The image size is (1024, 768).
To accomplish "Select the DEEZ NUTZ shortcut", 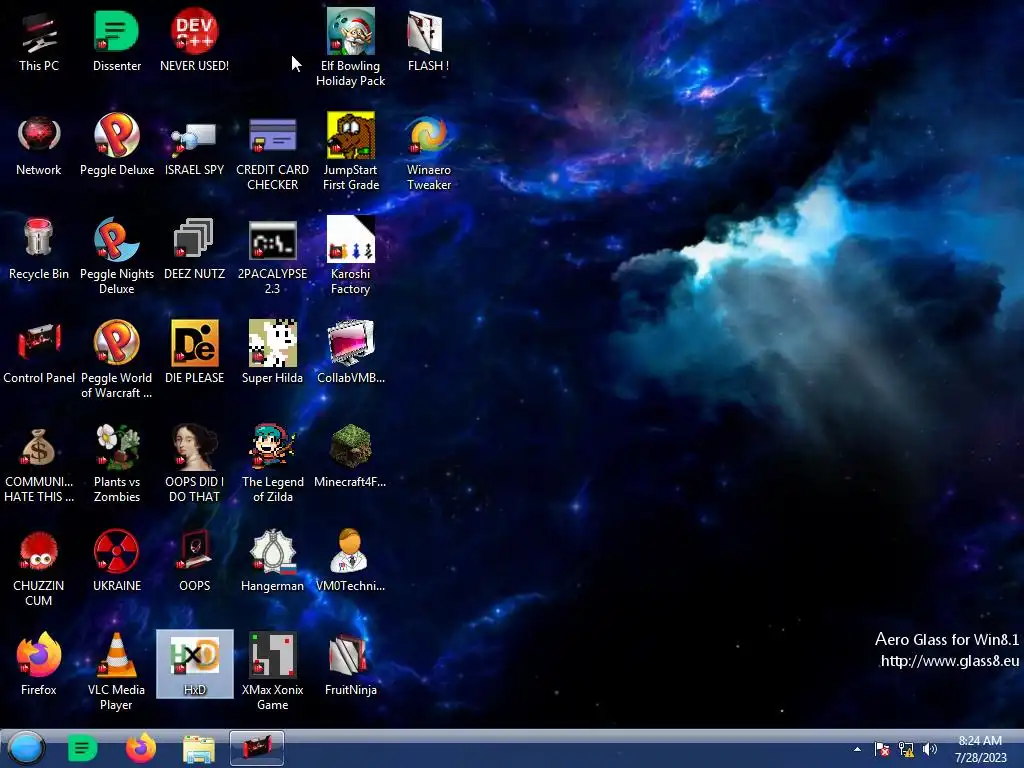I will click(195, 249).
